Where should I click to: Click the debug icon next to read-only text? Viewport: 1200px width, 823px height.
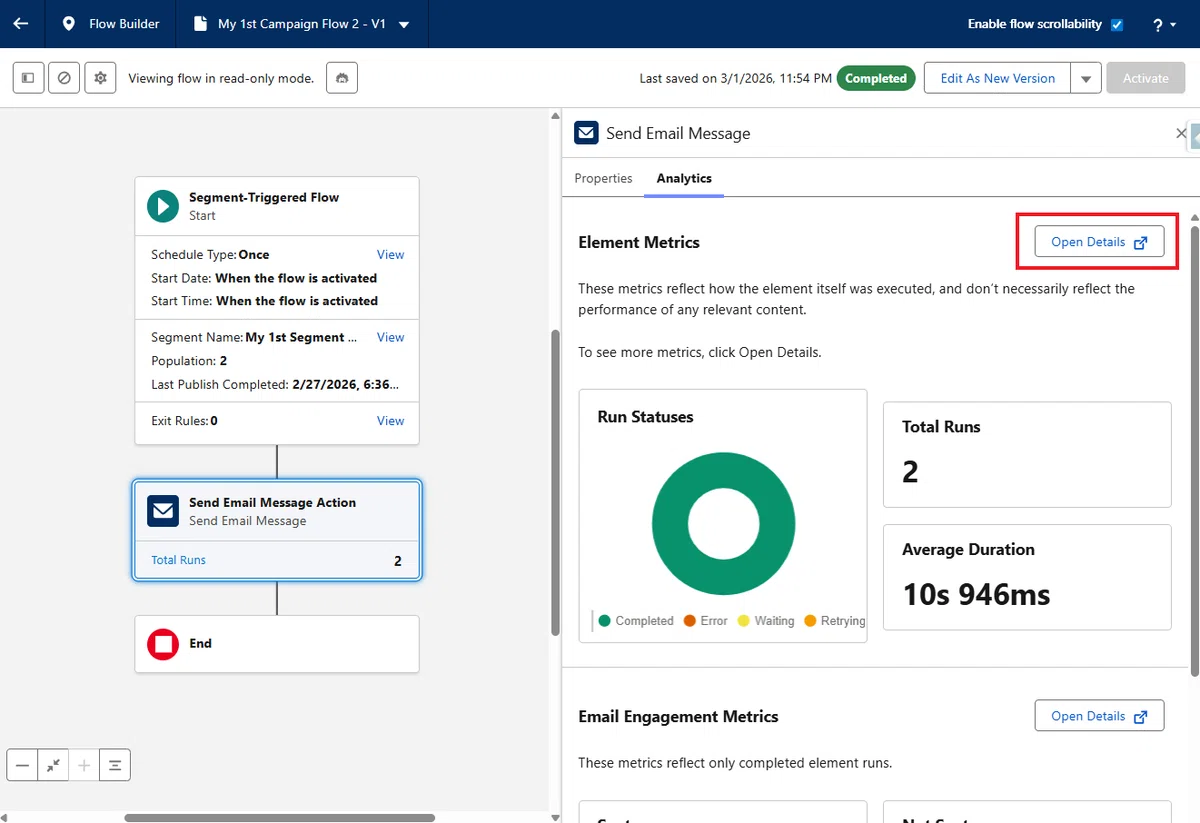[342, 78]
